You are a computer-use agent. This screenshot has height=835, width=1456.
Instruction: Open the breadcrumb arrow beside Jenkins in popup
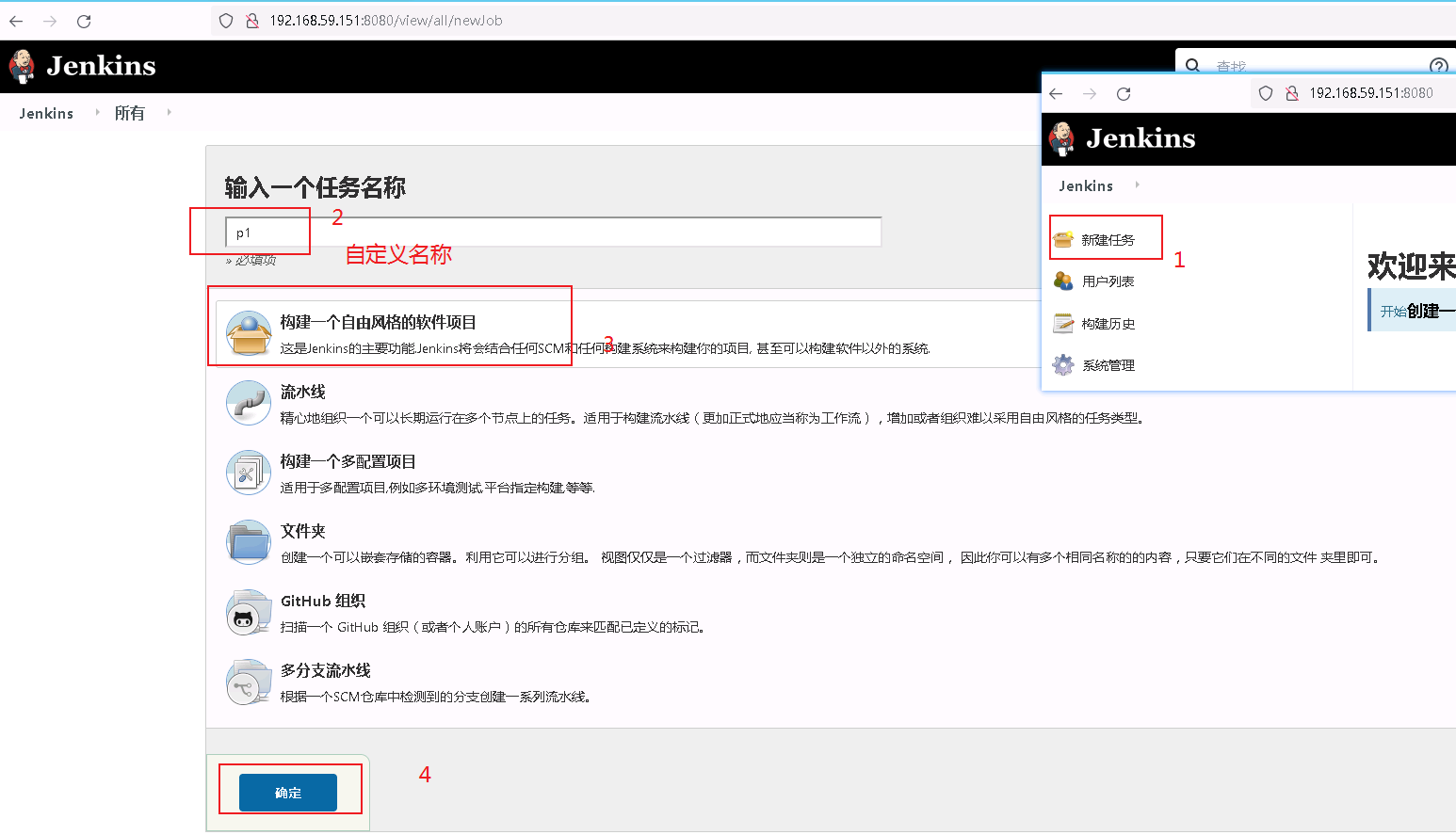pos(1138,185)
